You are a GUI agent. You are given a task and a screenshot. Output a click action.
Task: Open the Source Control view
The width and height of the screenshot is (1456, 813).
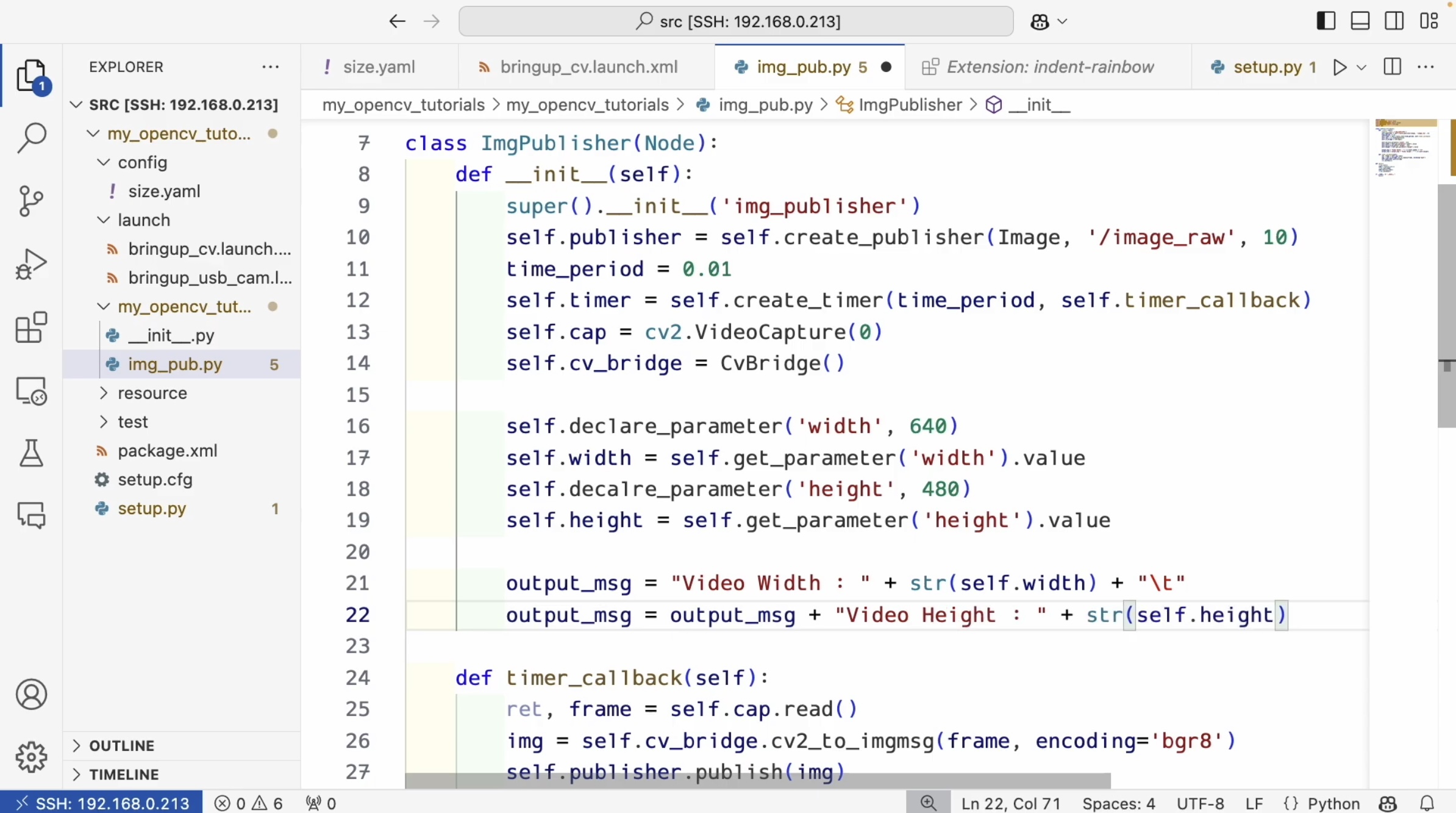pos(31,201)
